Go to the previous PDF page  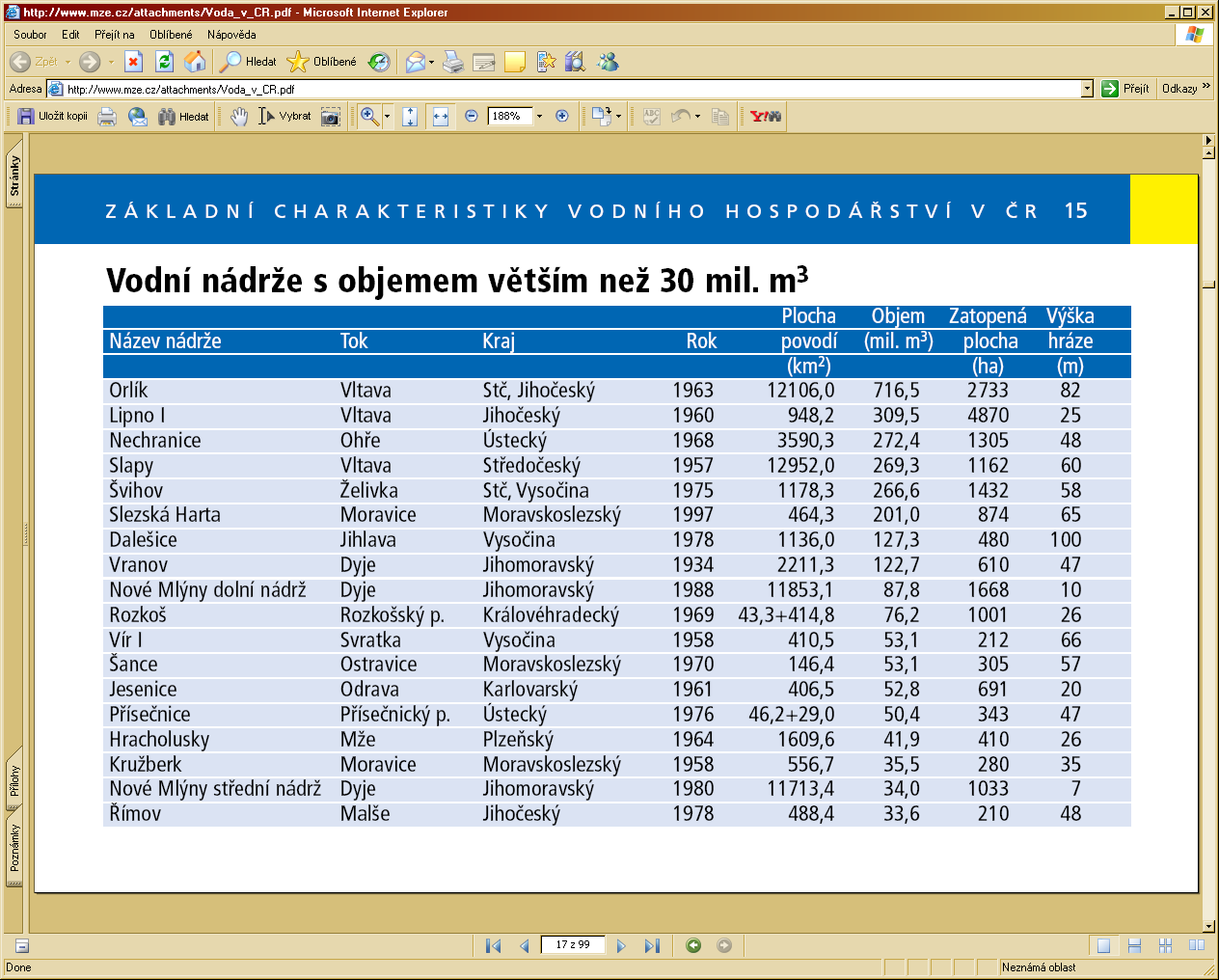point(524,946)
